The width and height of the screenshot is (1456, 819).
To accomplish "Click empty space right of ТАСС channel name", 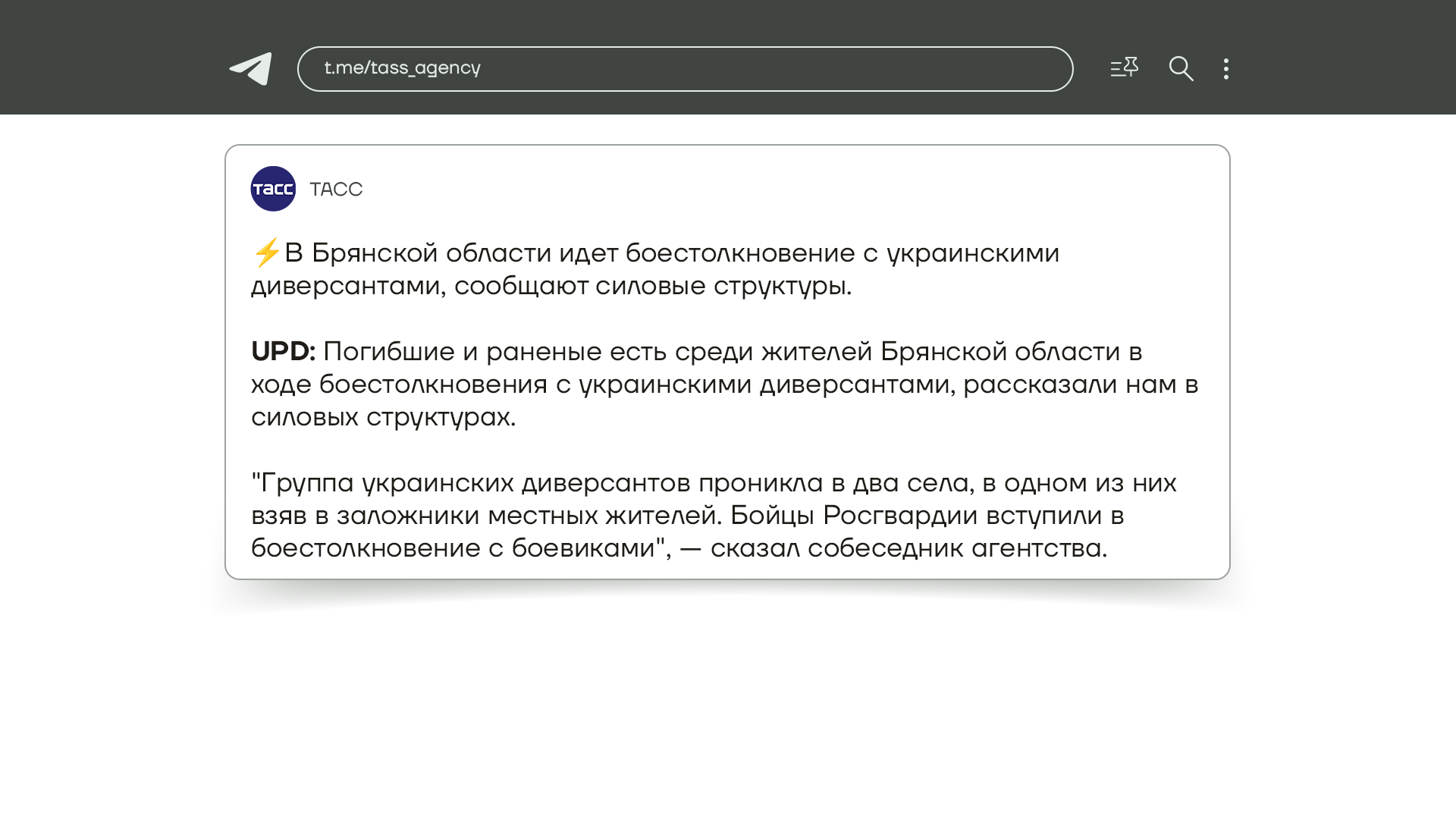I will pos(758,190).
